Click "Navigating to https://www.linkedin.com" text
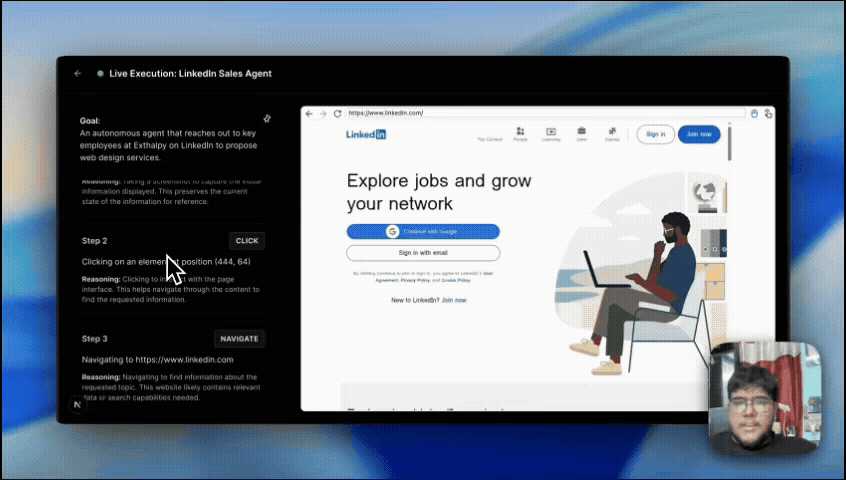 [158, 360]
